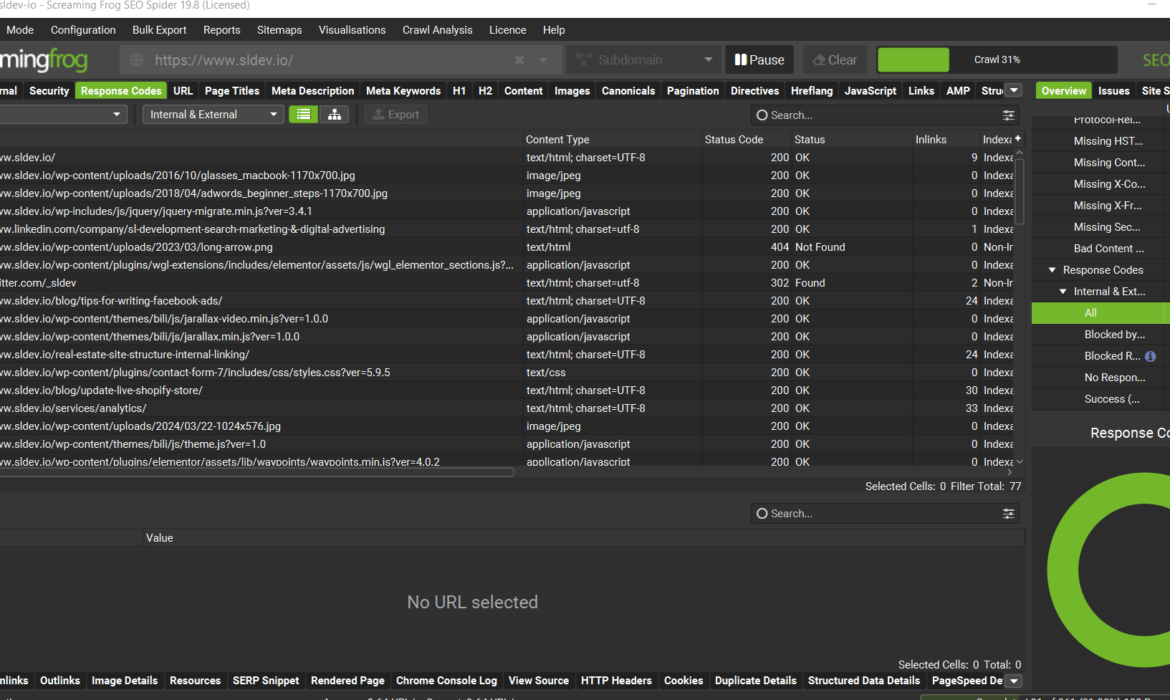Open the Help menu
This screenshot has width=1170, height=700.
coord(554,30)
